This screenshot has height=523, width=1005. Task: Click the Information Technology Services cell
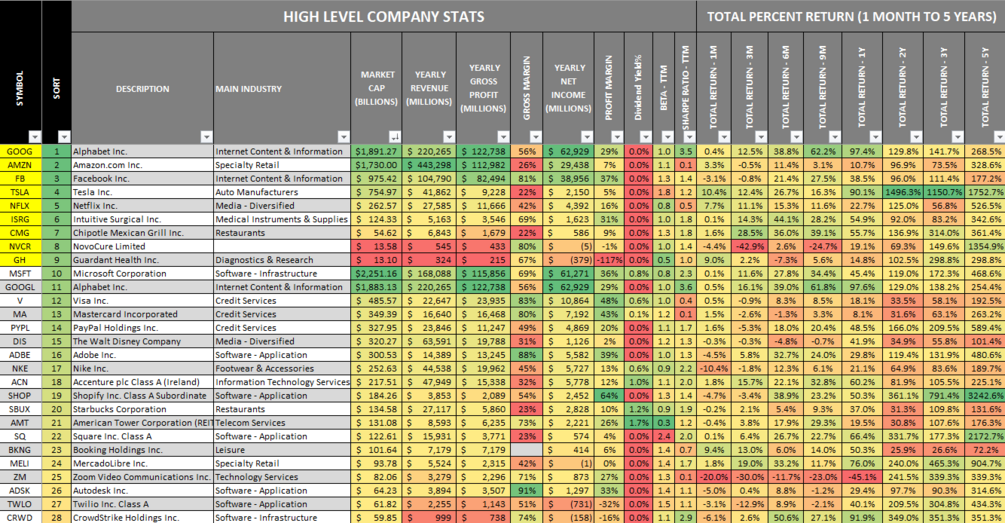point(282,382)
